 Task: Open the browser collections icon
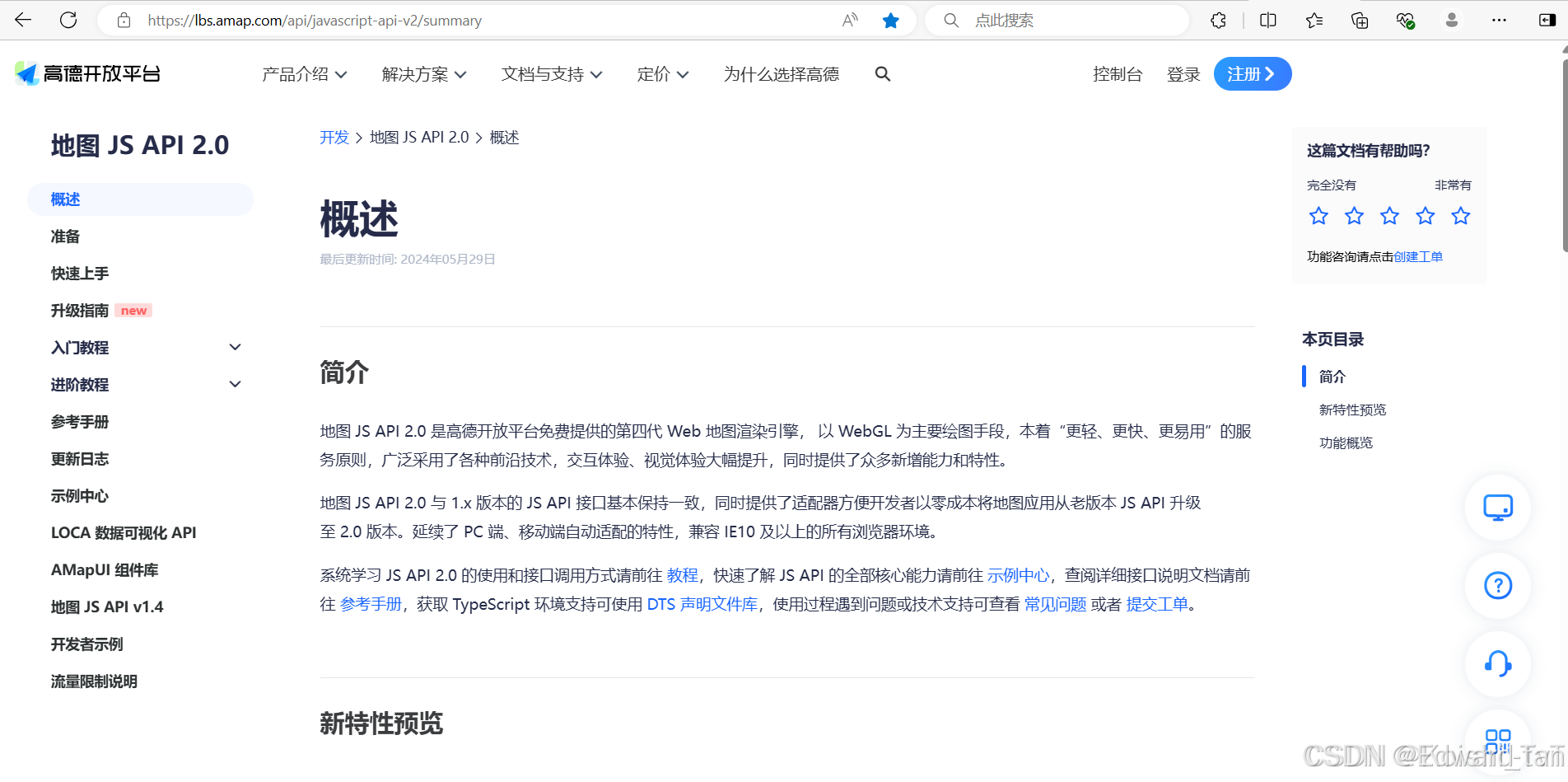(x=1360, y=21)
